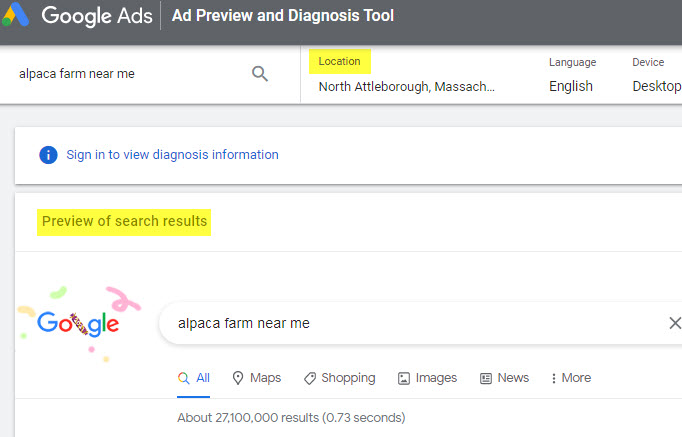Screen dimensions: 682x437
Task: Expand the More search options menu
Action: point(570,378)
